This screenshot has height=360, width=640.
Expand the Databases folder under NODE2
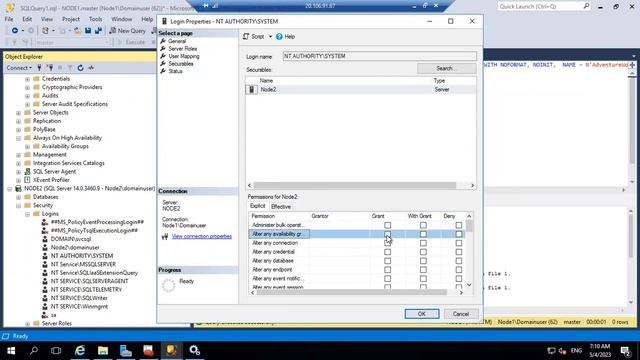pyautogui.click(x=18, y=197)
